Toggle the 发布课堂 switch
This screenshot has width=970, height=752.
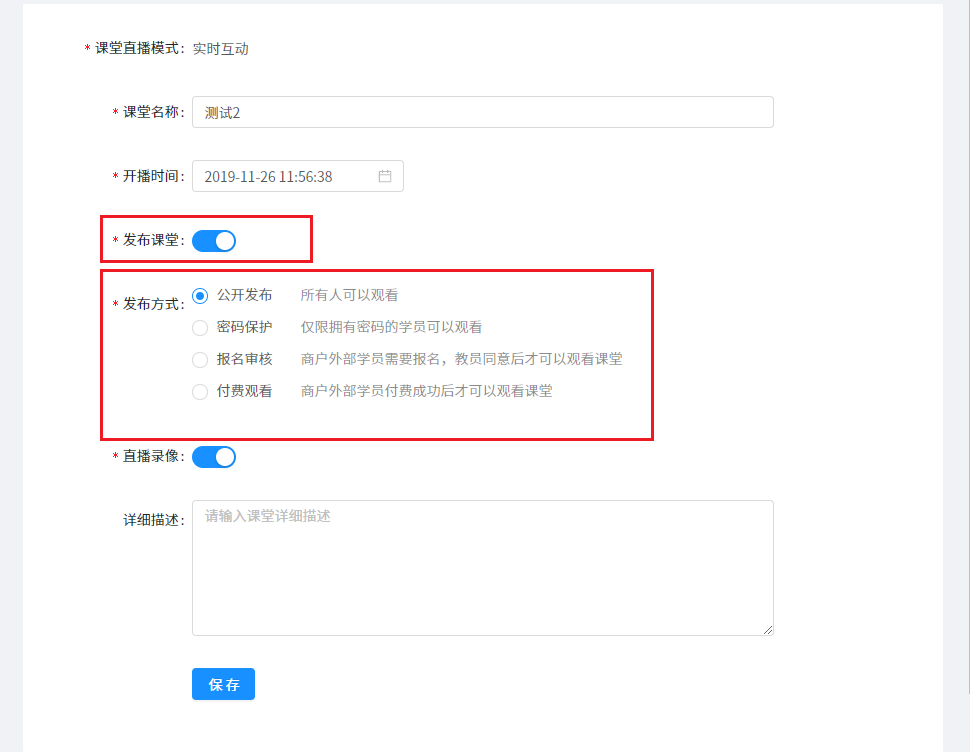point(214,241)
